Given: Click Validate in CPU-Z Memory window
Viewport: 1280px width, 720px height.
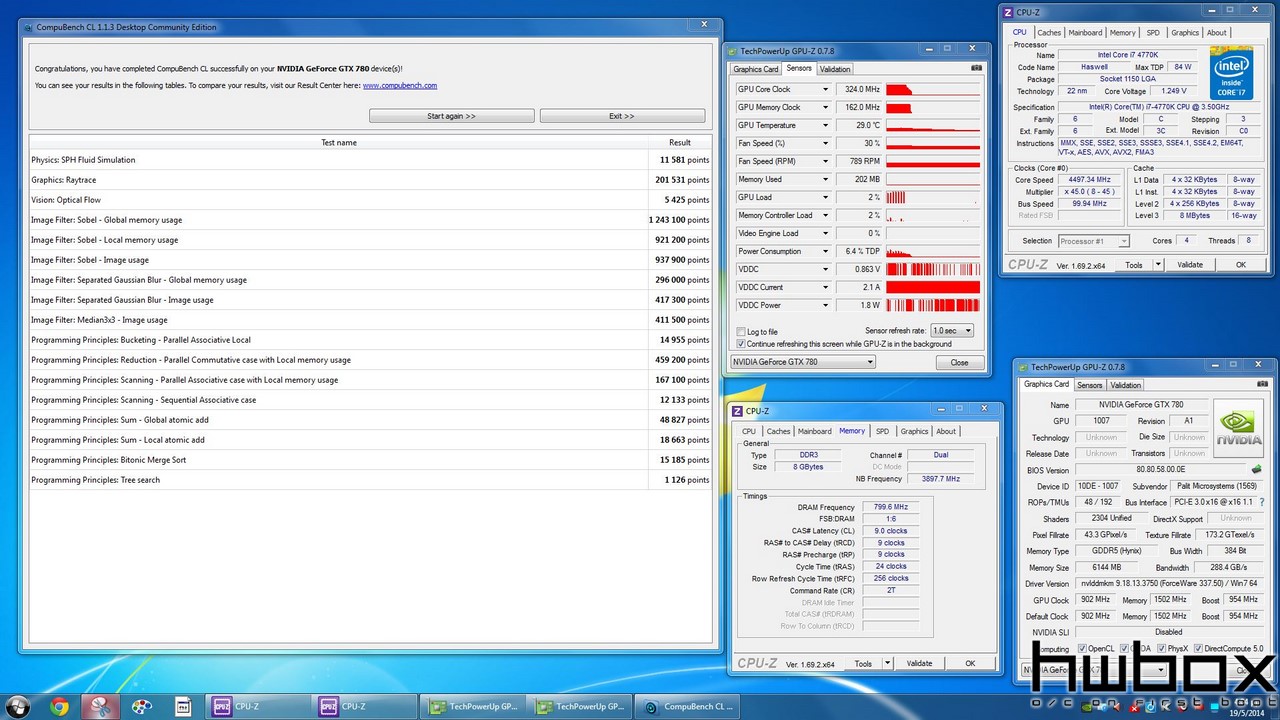Looking at the screenshot, I should click(x=919, y=663).
